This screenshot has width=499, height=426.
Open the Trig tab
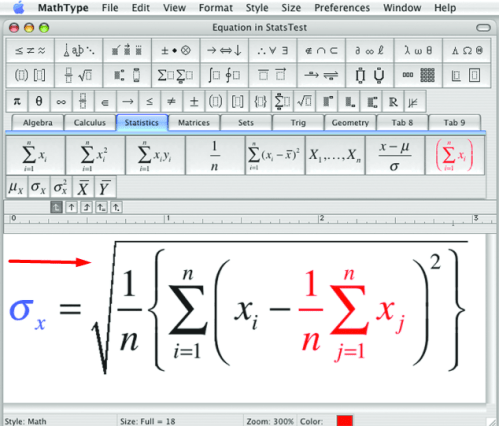point(298,123)
